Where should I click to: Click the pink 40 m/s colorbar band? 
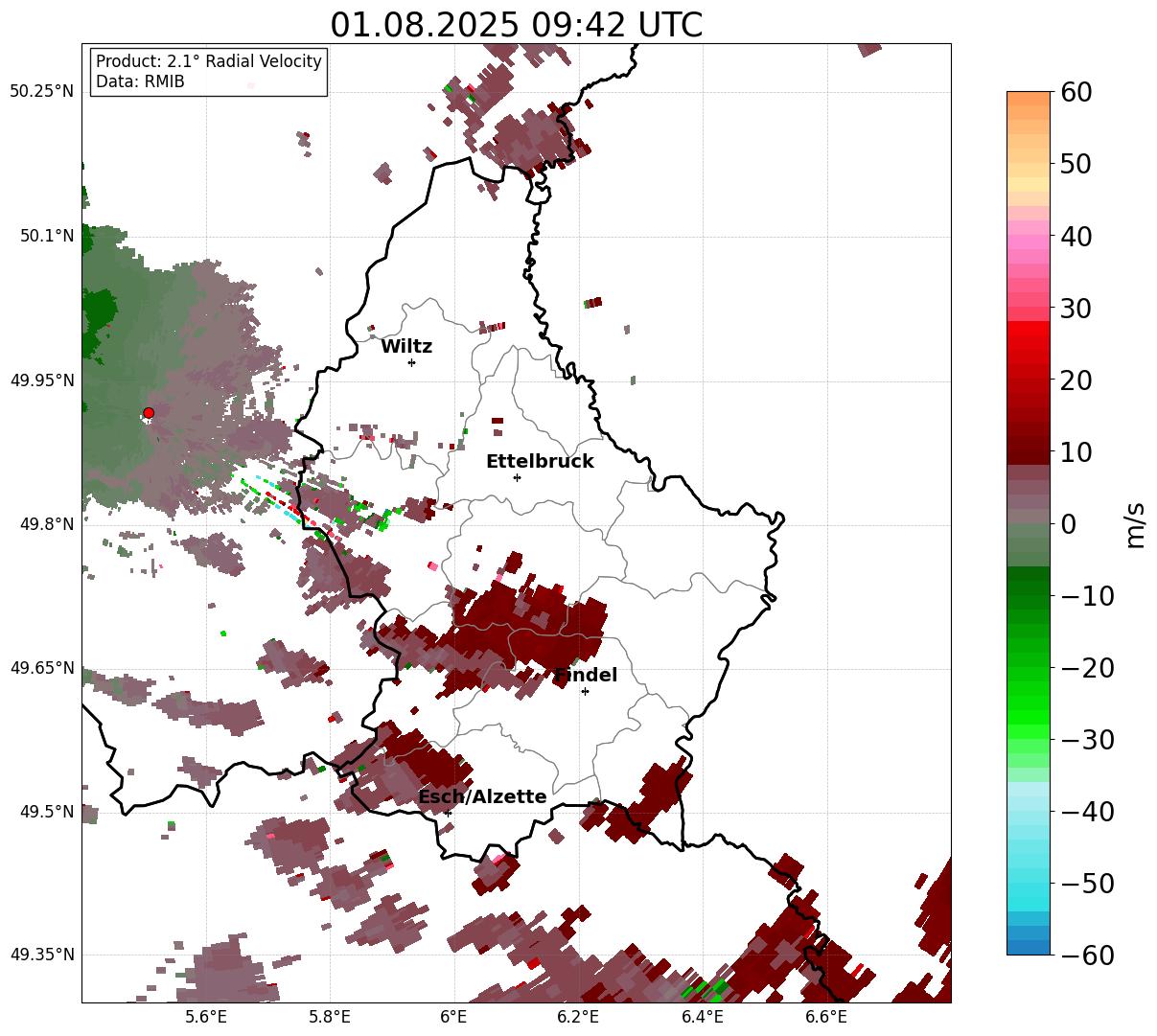tap(1029, 236)
